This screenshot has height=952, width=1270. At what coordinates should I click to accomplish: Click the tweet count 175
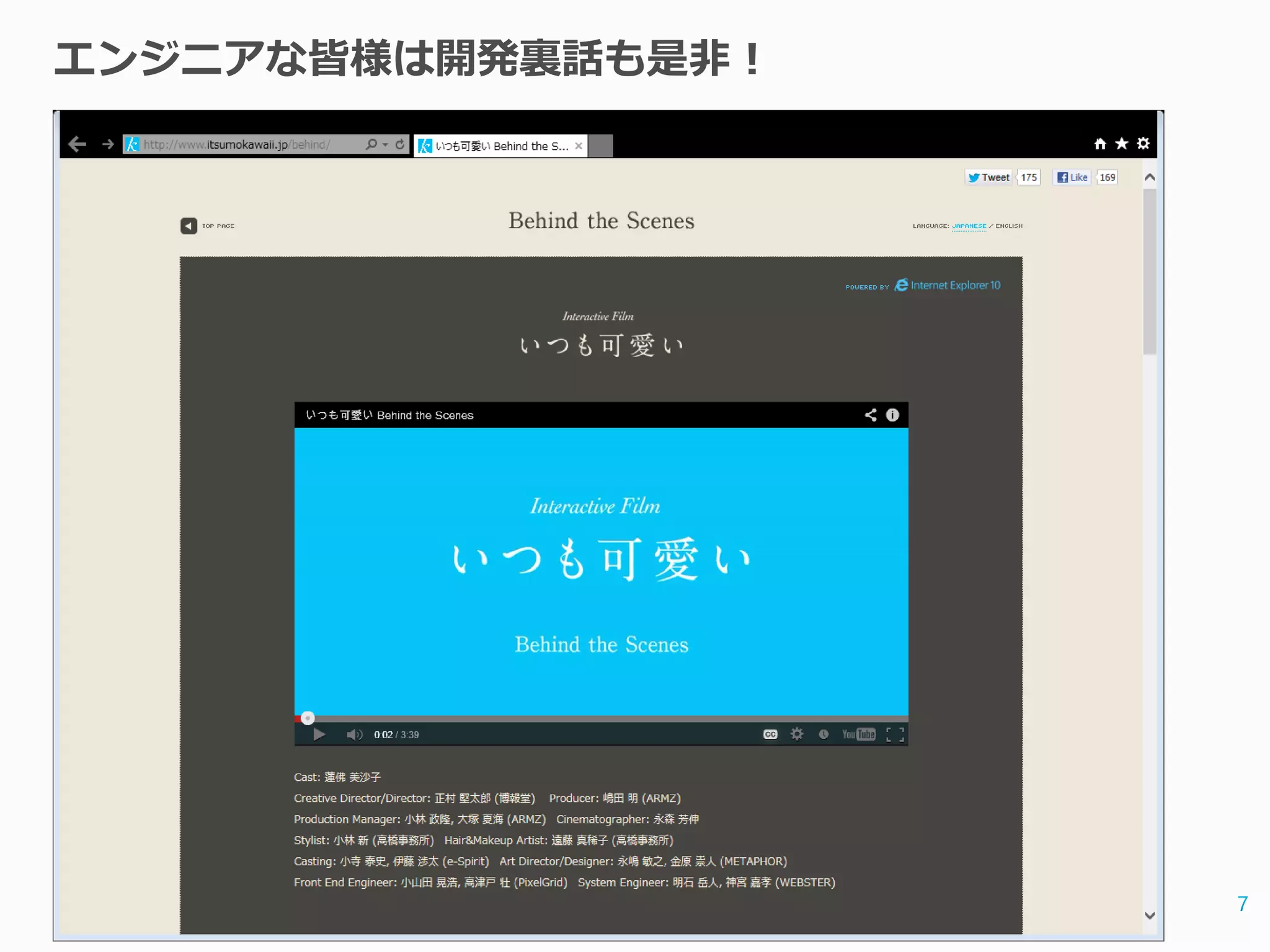point(1029,177)
